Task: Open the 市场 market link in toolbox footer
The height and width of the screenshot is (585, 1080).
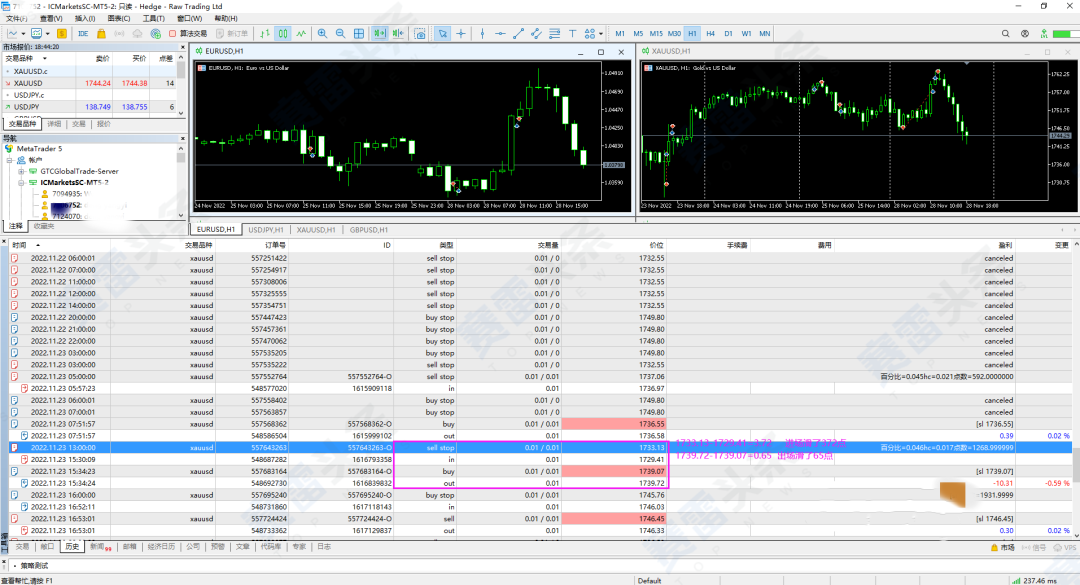Action: coord(1003,547)
